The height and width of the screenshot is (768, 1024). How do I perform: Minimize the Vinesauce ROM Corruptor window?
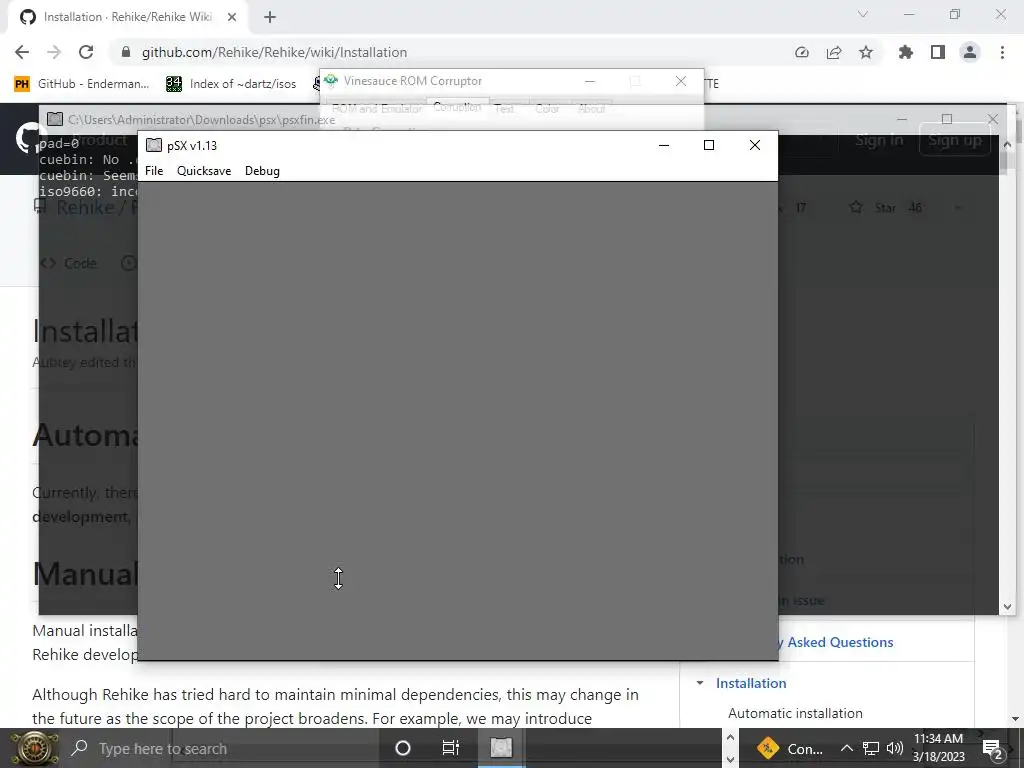pos(590,81)
